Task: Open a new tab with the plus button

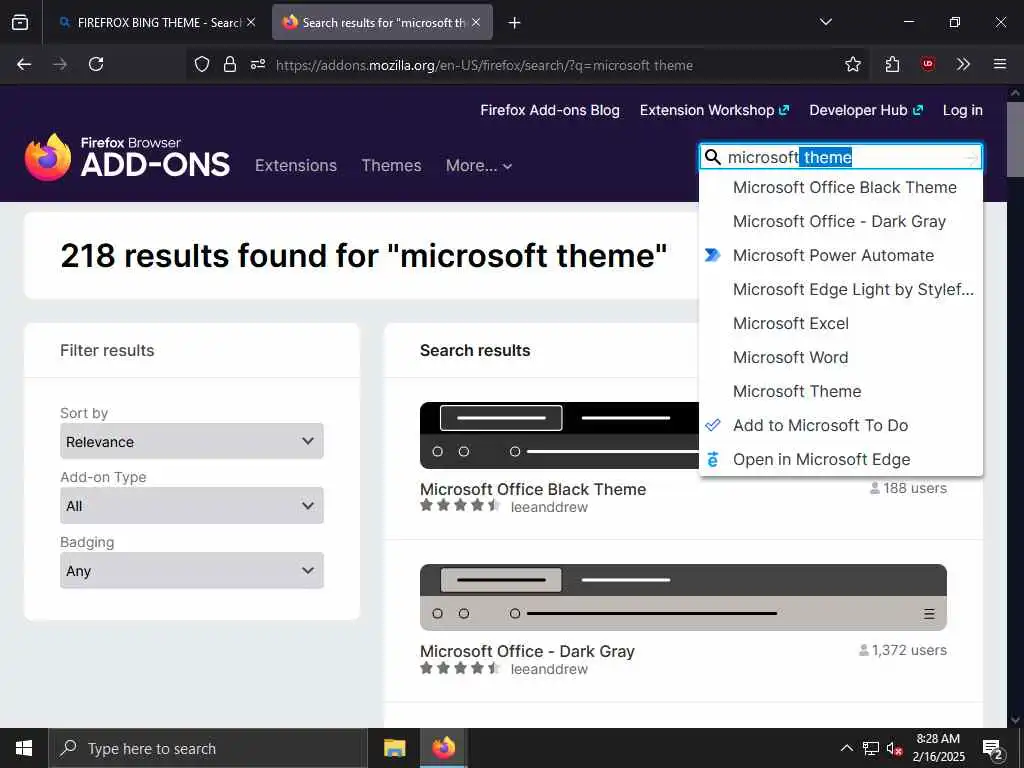Action: coord(515,23)
